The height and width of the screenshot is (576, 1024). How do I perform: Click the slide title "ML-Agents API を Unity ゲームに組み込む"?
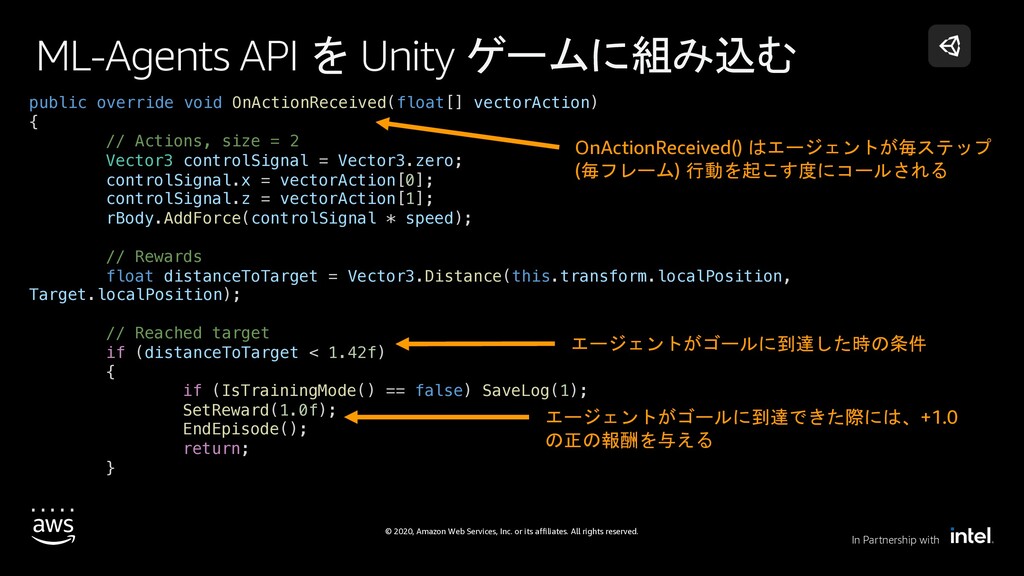[x=415, y=56]
